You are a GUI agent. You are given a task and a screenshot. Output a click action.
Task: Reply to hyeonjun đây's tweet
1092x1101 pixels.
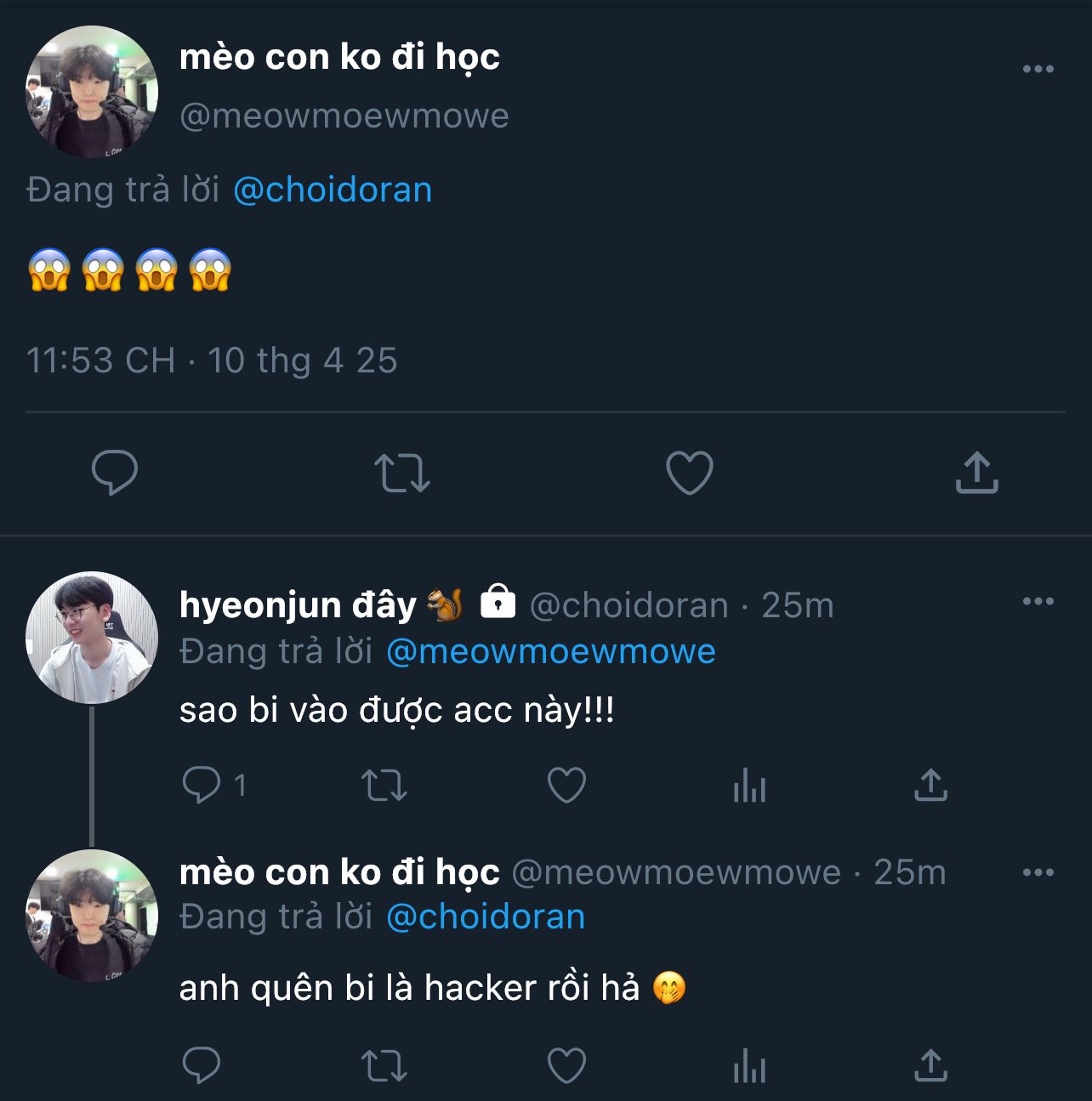[202, 785]
